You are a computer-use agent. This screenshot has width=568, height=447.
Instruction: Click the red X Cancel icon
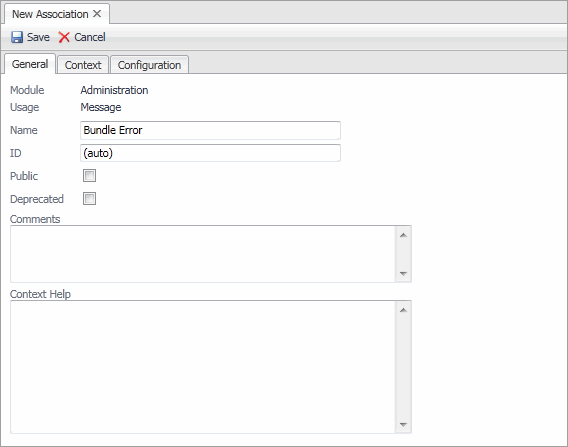[64, 37]
